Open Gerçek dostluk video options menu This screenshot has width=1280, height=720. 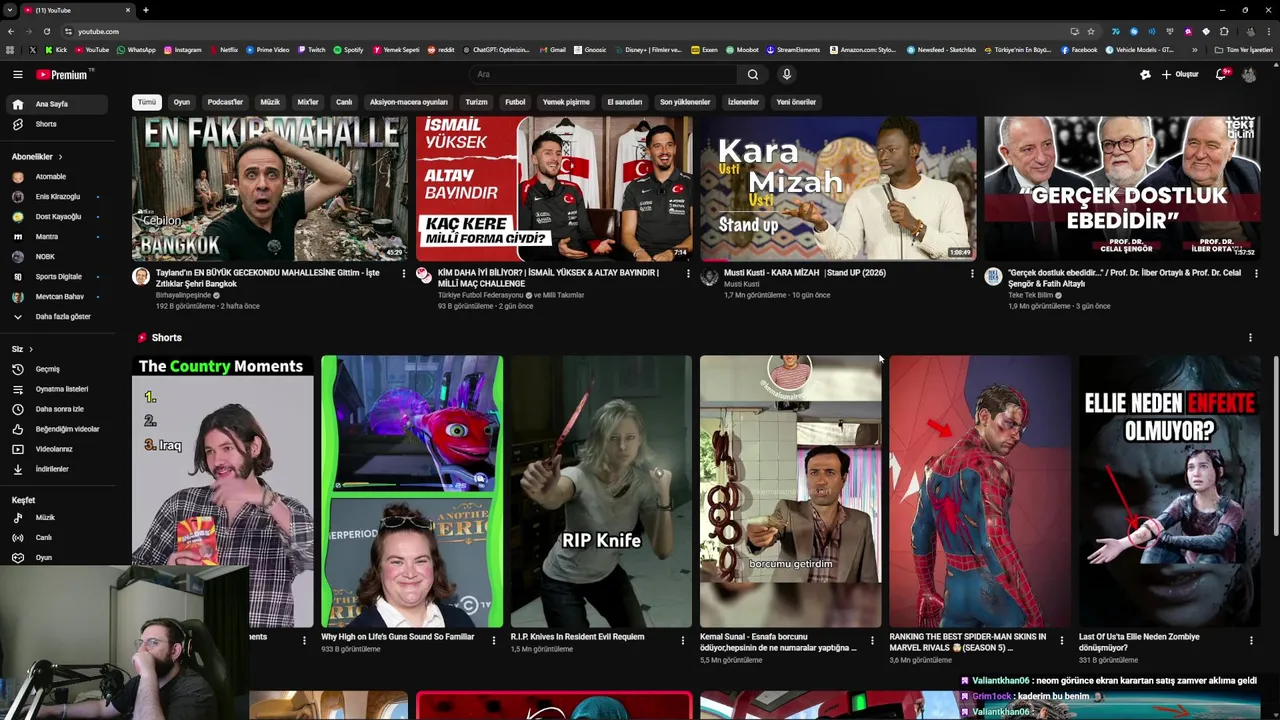[1256, 273]
